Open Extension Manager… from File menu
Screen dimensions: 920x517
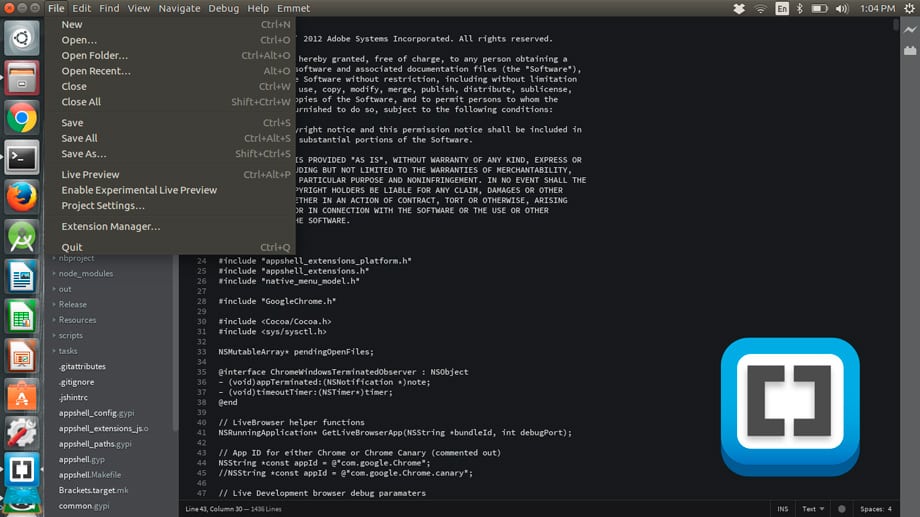click(x=170, y=227)
